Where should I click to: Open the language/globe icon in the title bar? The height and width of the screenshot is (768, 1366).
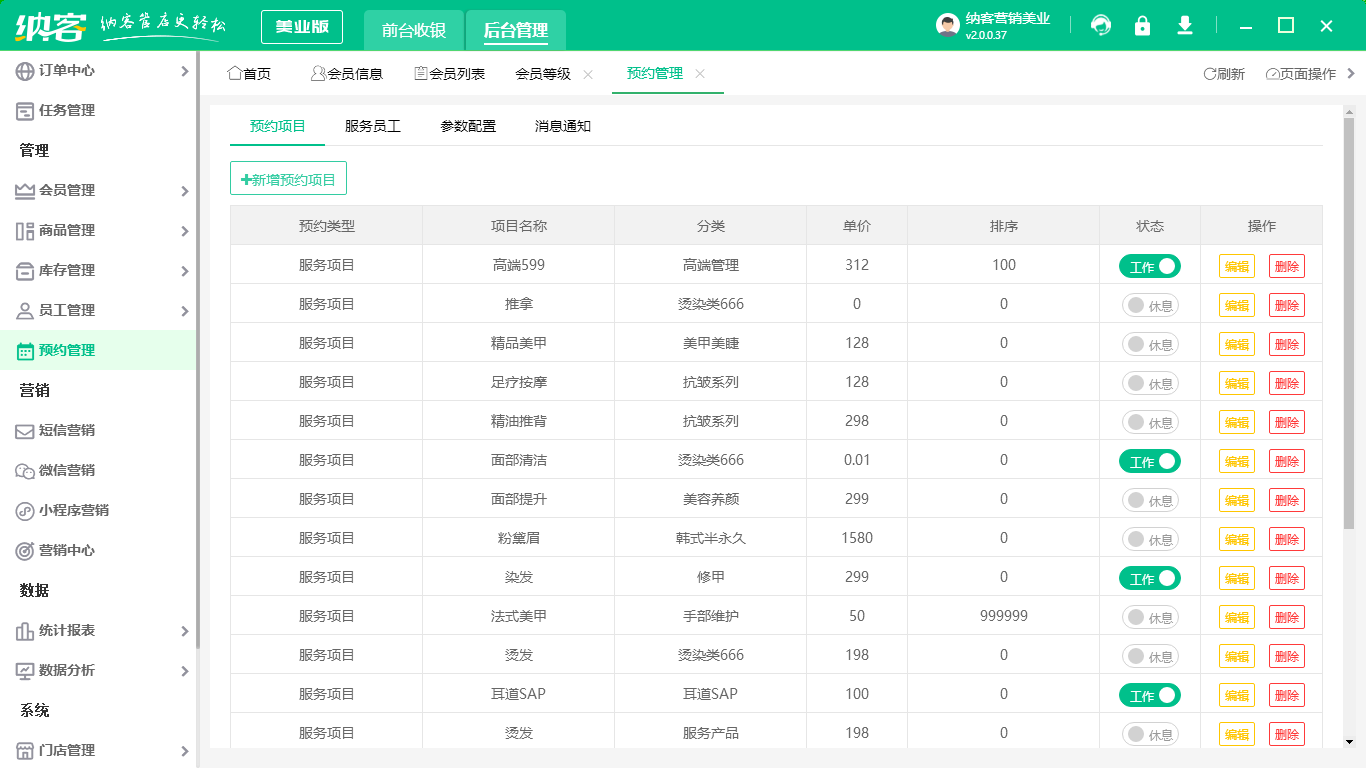coord(1101,26)
